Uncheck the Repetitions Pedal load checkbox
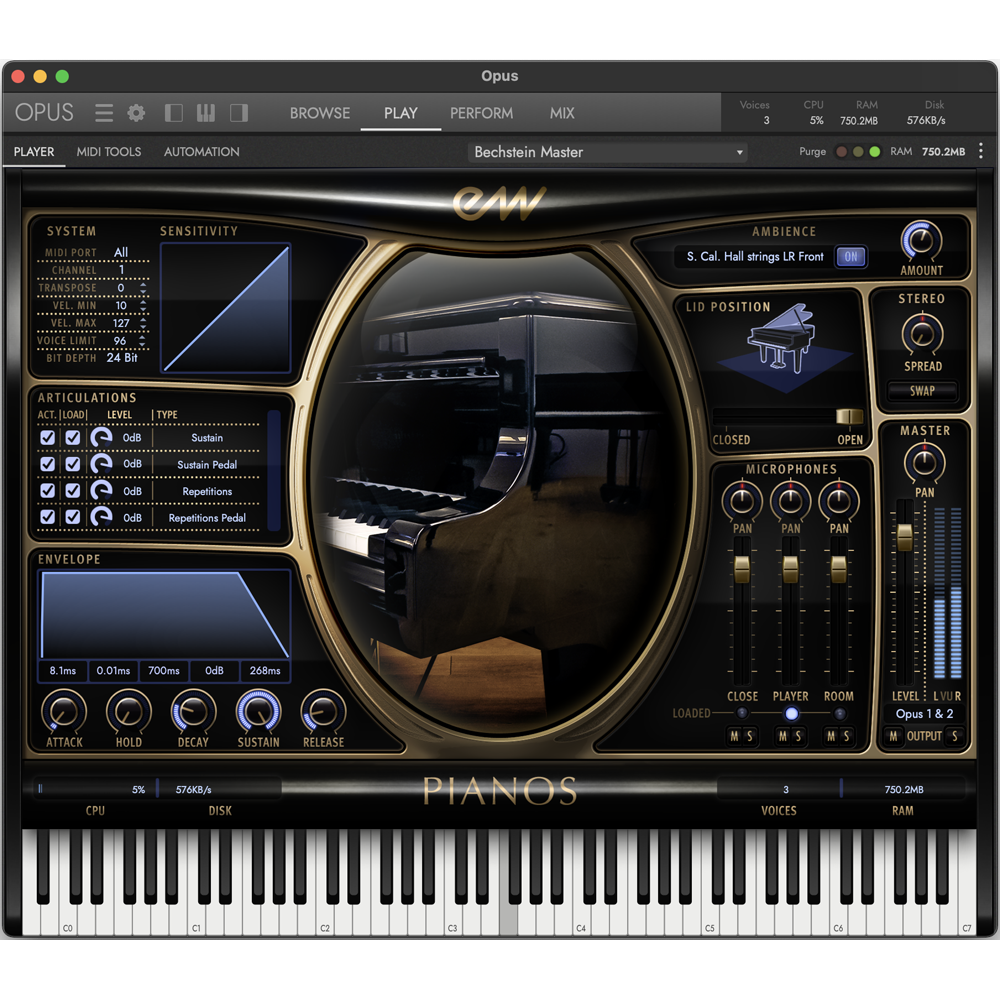 tap(72, 517)
